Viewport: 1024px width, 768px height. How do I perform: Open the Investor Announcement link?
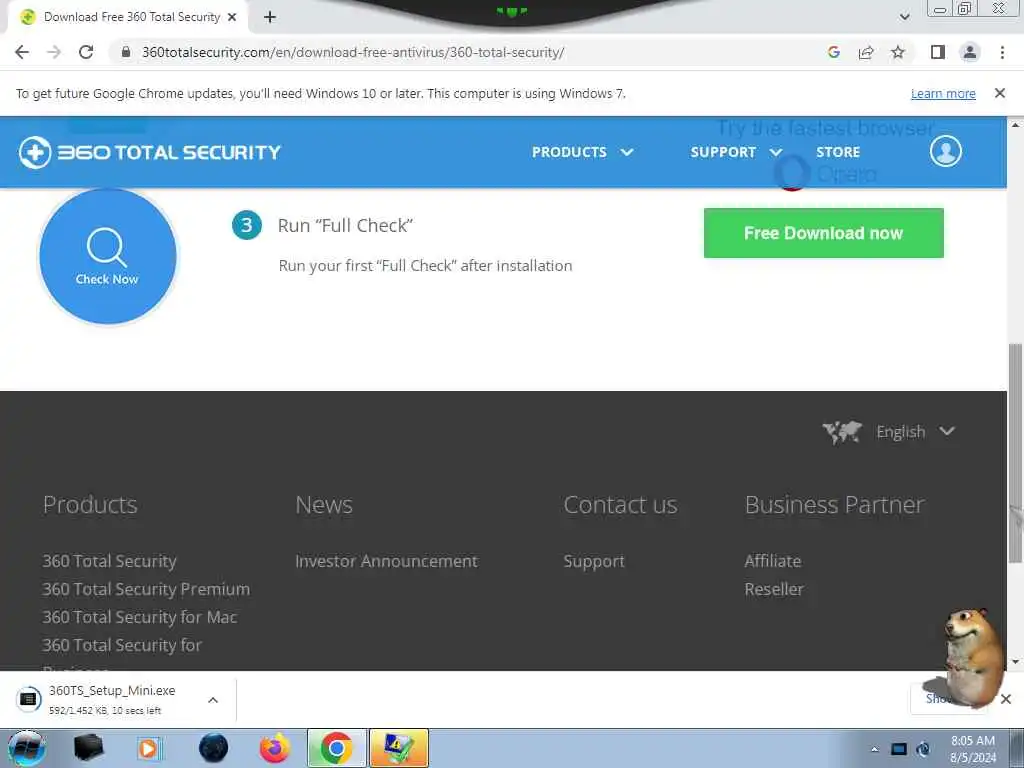click(x=387, y=561)
